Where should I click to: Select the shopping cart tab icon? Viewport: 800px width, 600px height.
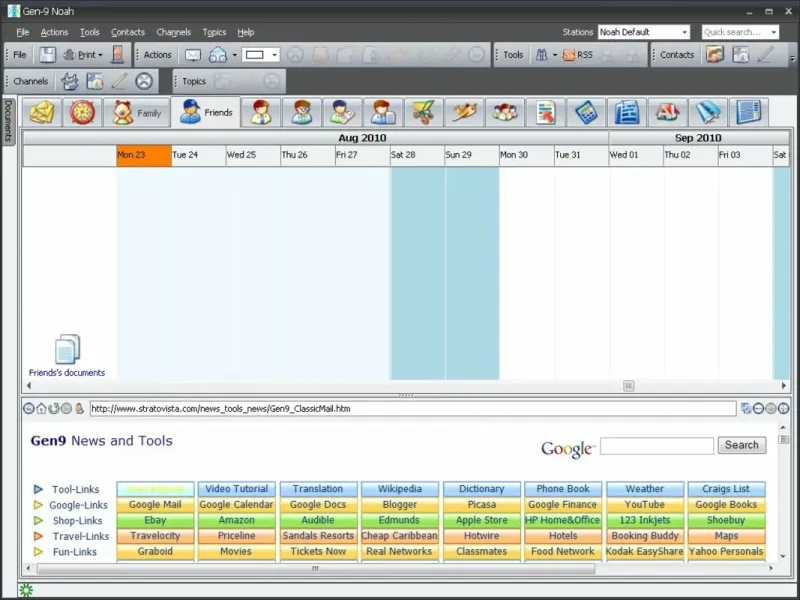[x=423, y=112]
